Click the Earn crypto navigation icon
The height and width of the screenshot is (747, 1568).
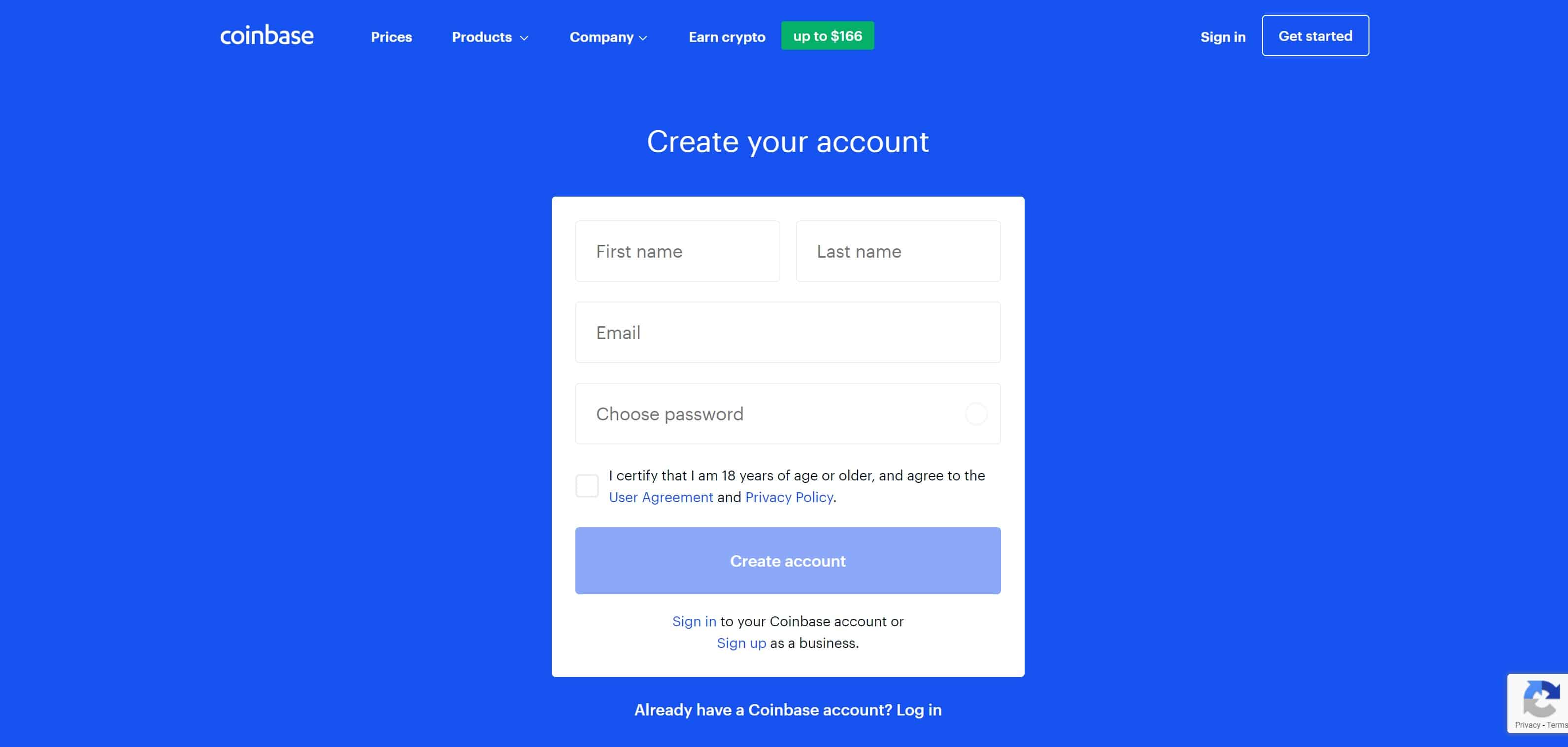click(726, 37)
